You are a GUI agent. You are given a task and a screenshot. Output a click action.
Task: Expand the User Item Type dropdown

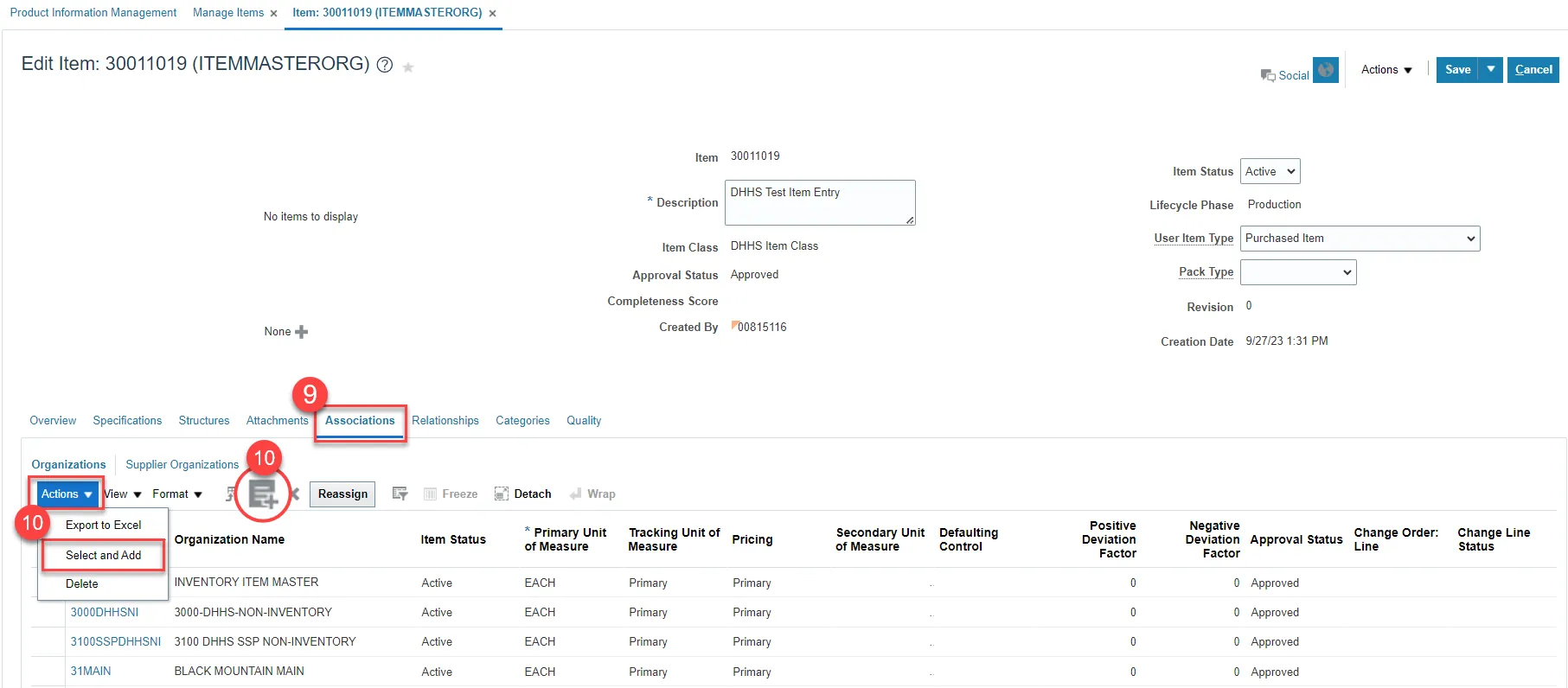[1360, 239]
